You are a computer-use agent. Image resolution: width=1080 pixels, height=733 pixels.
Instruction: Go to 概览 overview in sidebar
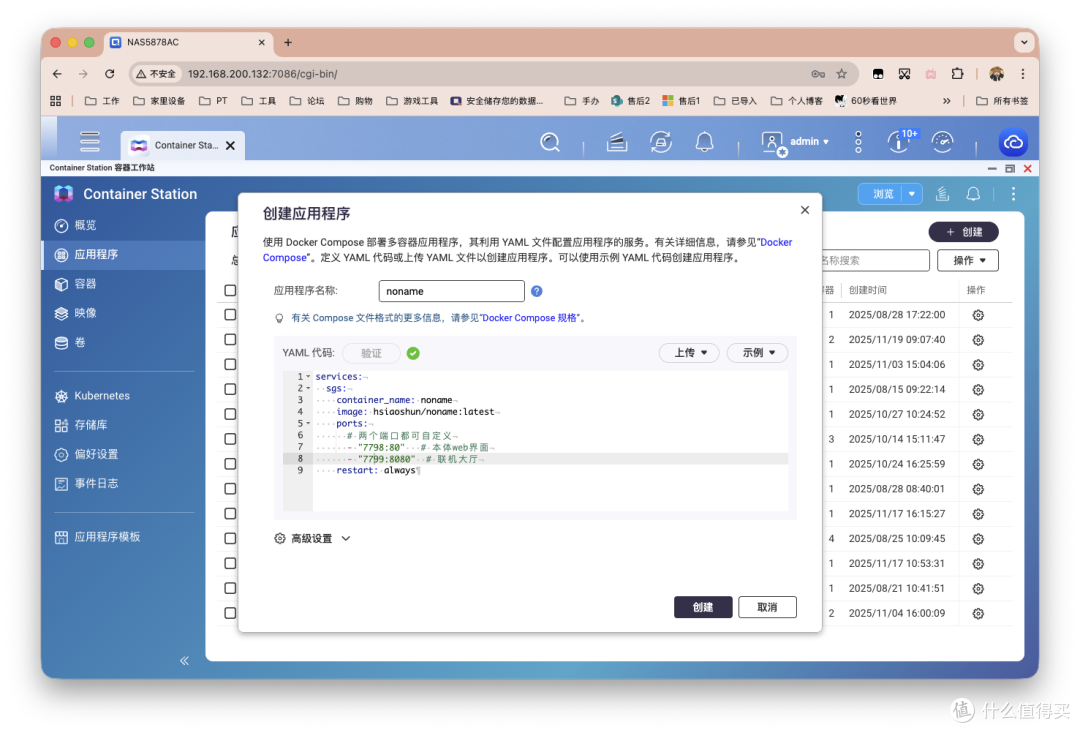124,225
